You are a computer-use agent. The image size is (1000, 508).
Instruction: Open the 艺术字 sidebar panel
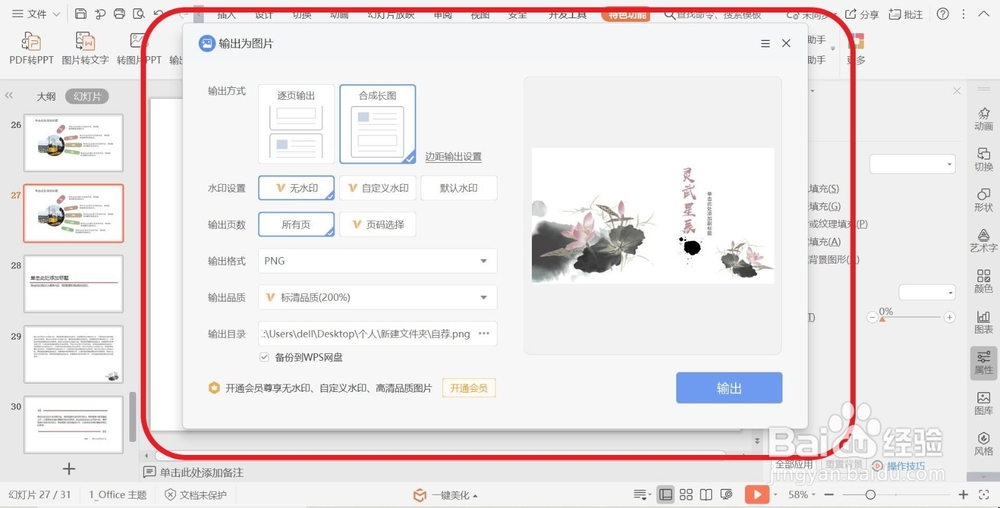[x=983, y=240]
